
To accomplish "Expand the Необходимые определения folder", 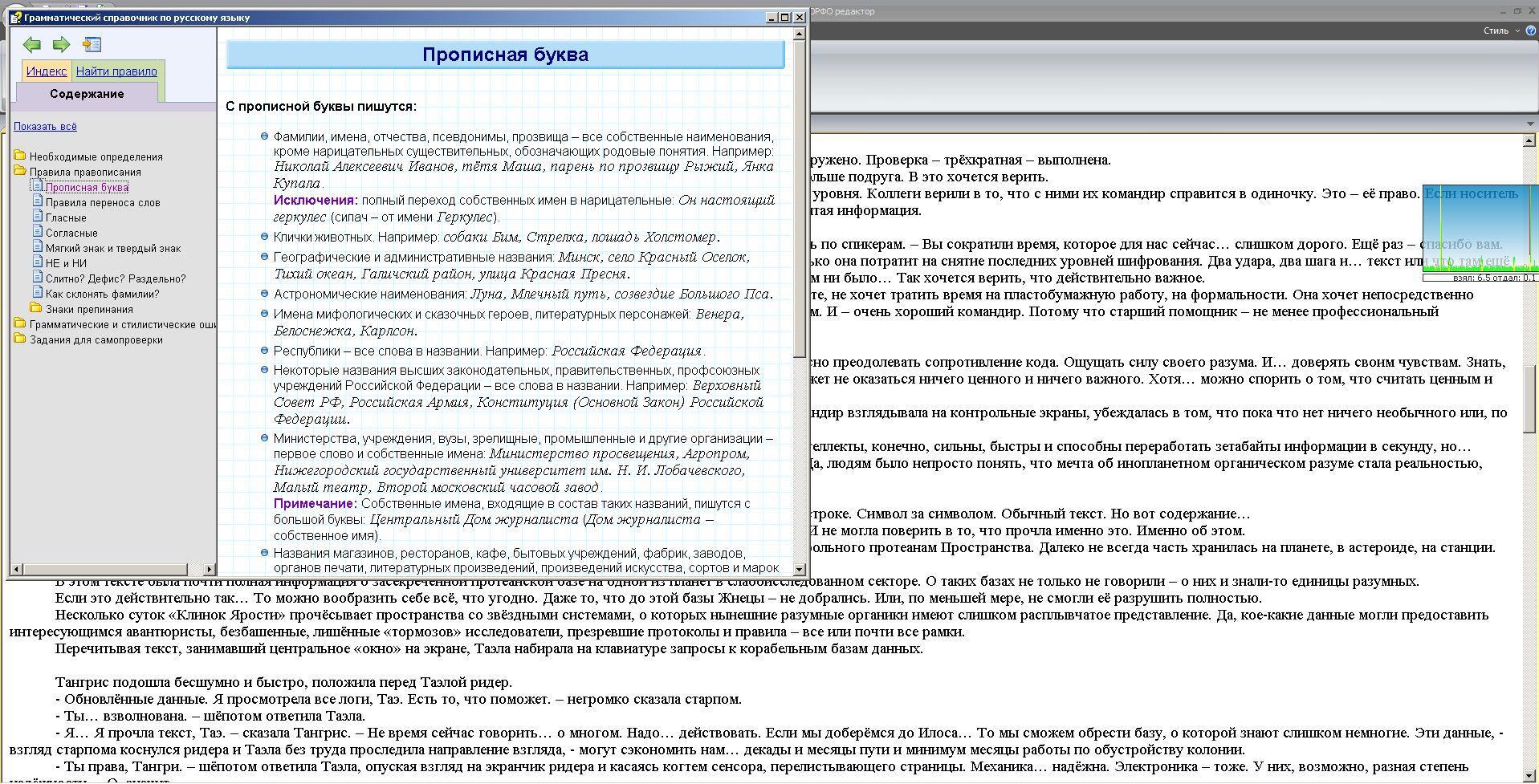I will coord(20,156).
